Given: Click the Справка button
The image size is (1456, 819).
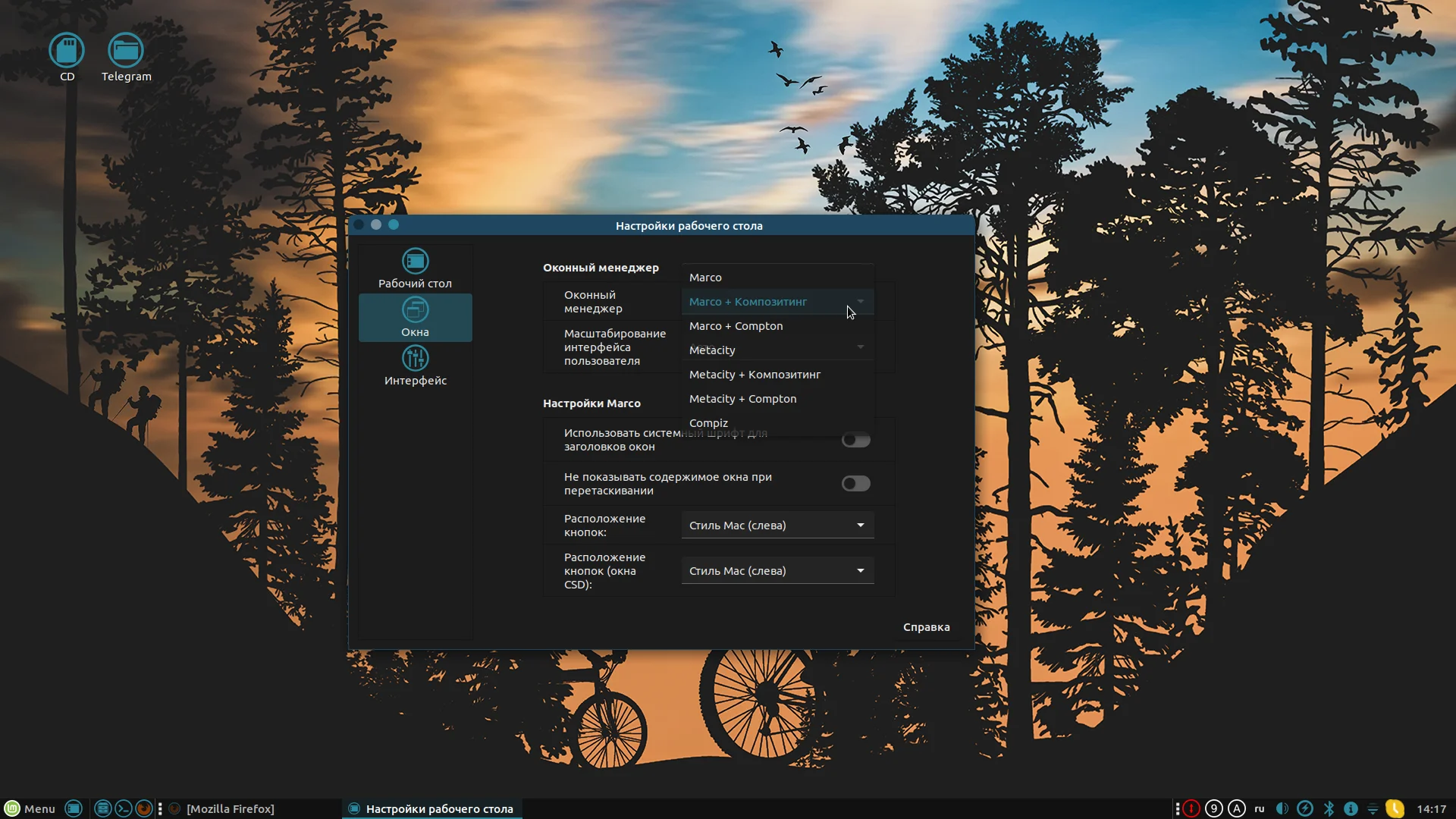Looking at the screenshot, I should [926, 627].
